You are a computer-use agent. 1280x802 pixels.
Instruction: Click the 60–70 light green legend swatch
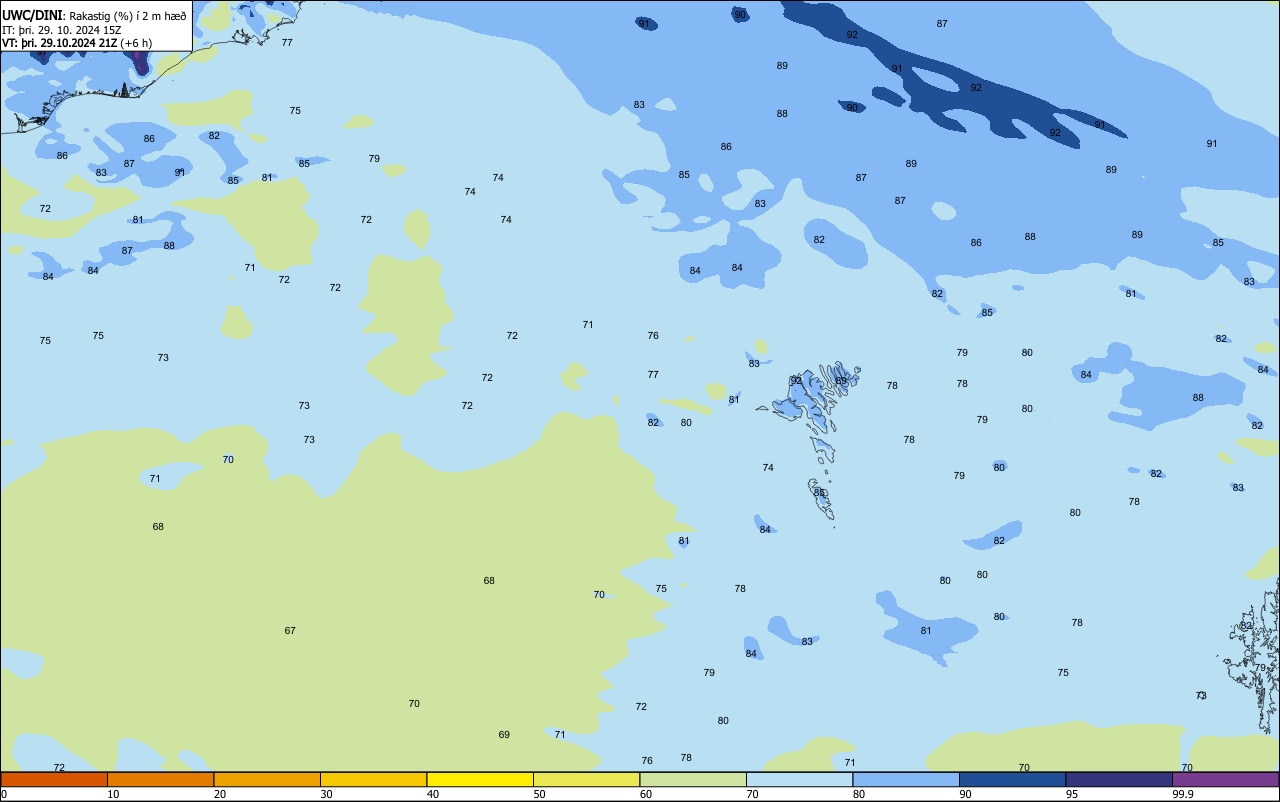click(x=693, y=779)
